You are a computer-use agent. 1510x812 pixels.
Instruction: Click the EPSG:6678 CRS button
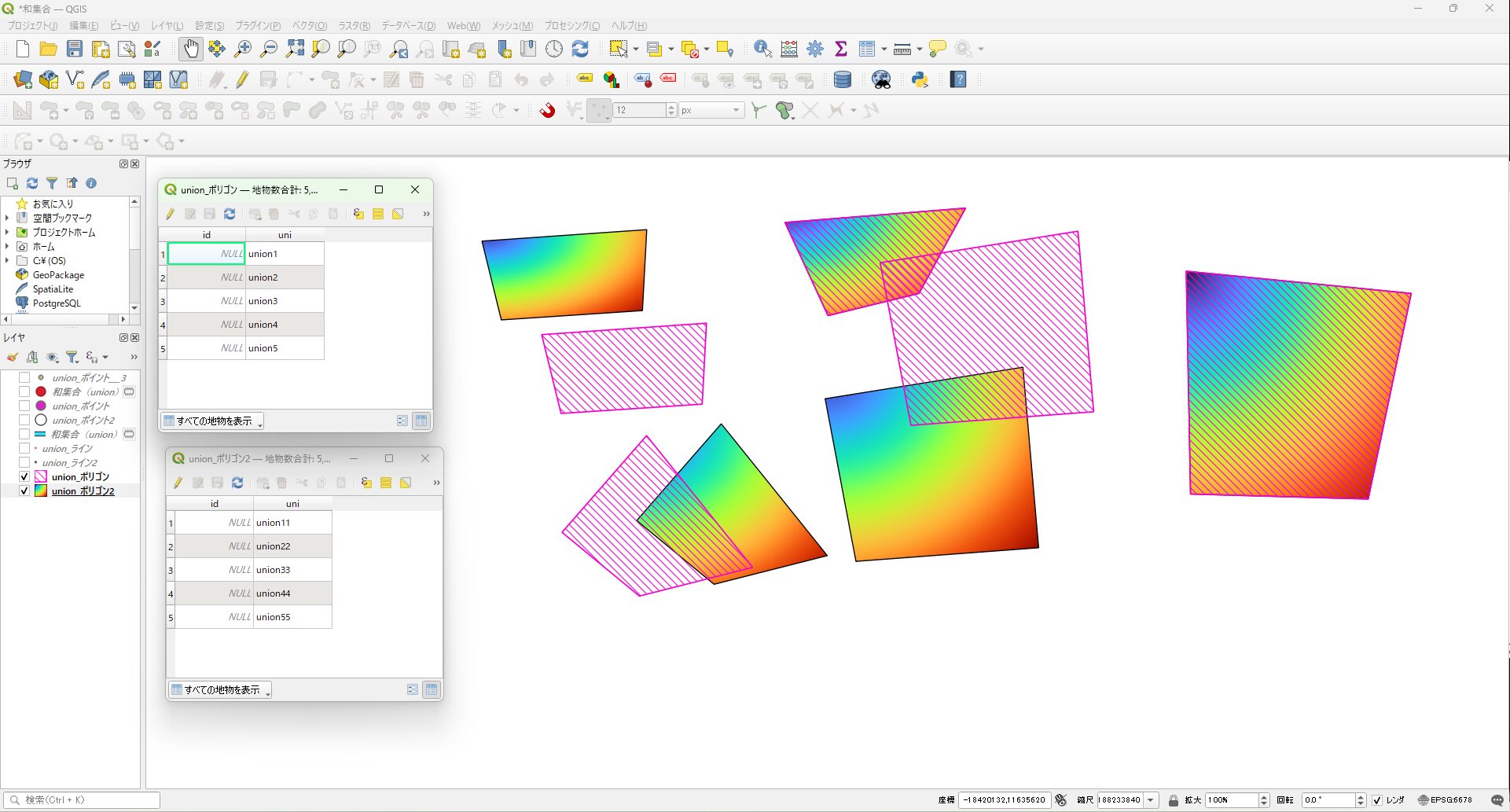(x=1445, y=800)
